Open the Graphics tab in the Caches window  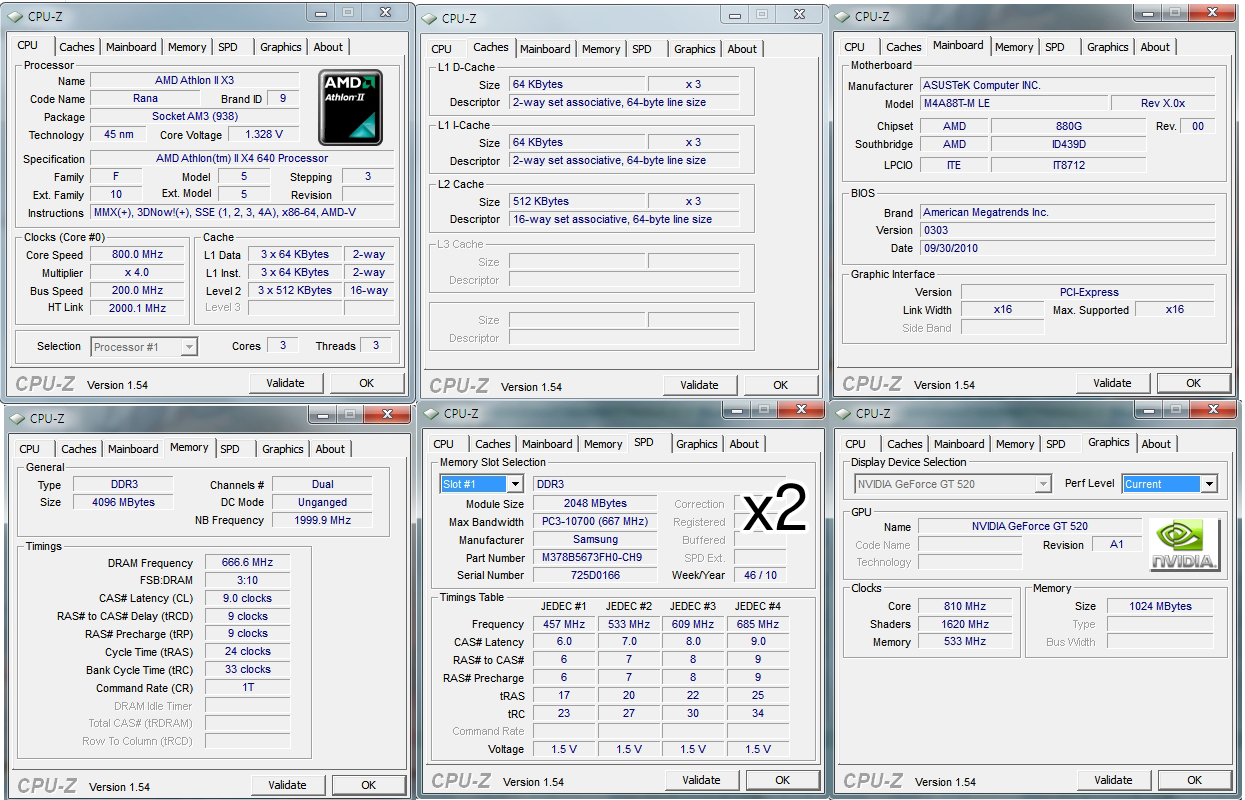pos(694,49)
